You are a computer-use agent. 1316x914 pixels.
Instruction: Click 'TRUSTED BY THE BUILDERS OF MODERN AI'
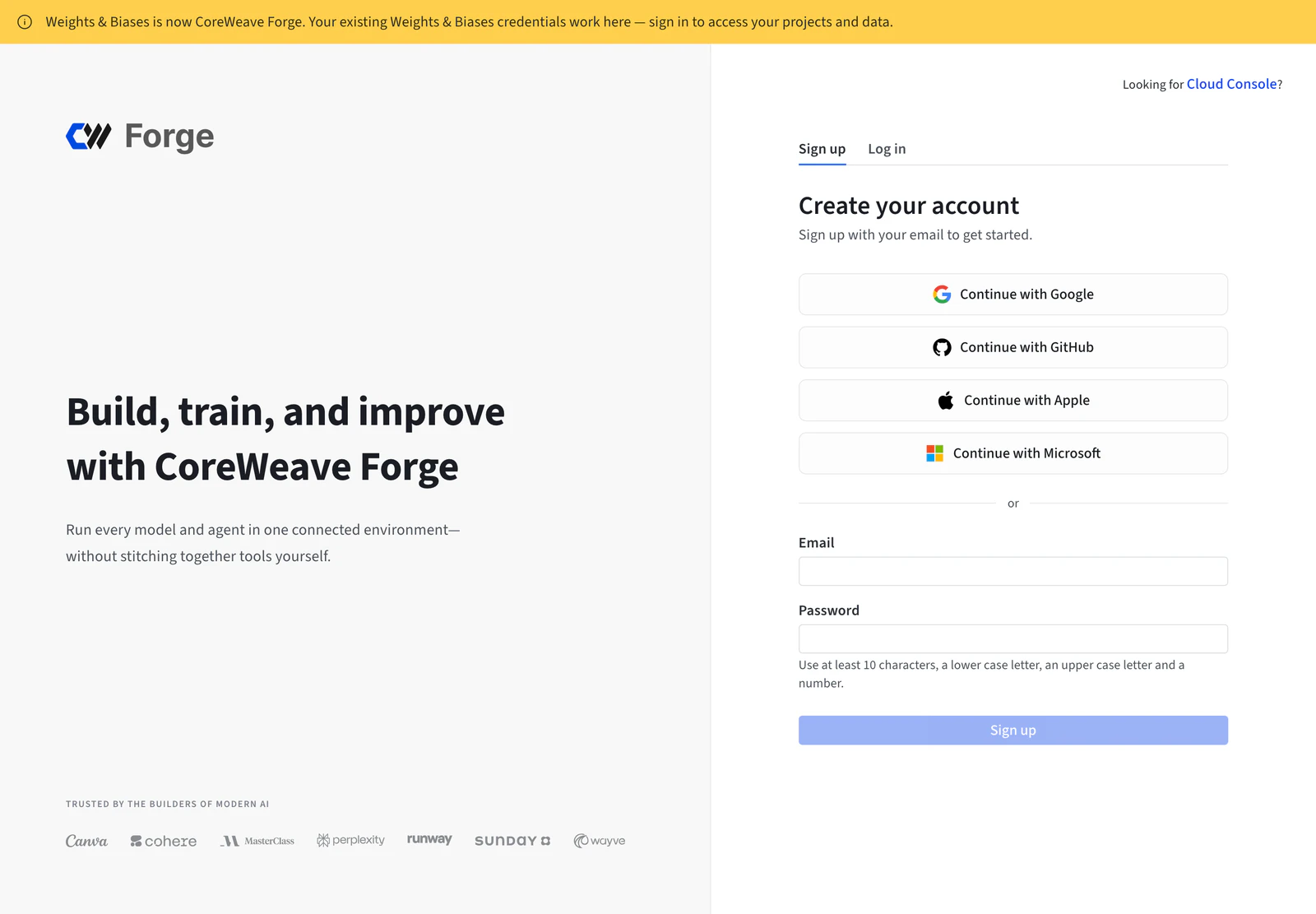tap(168, 804)
